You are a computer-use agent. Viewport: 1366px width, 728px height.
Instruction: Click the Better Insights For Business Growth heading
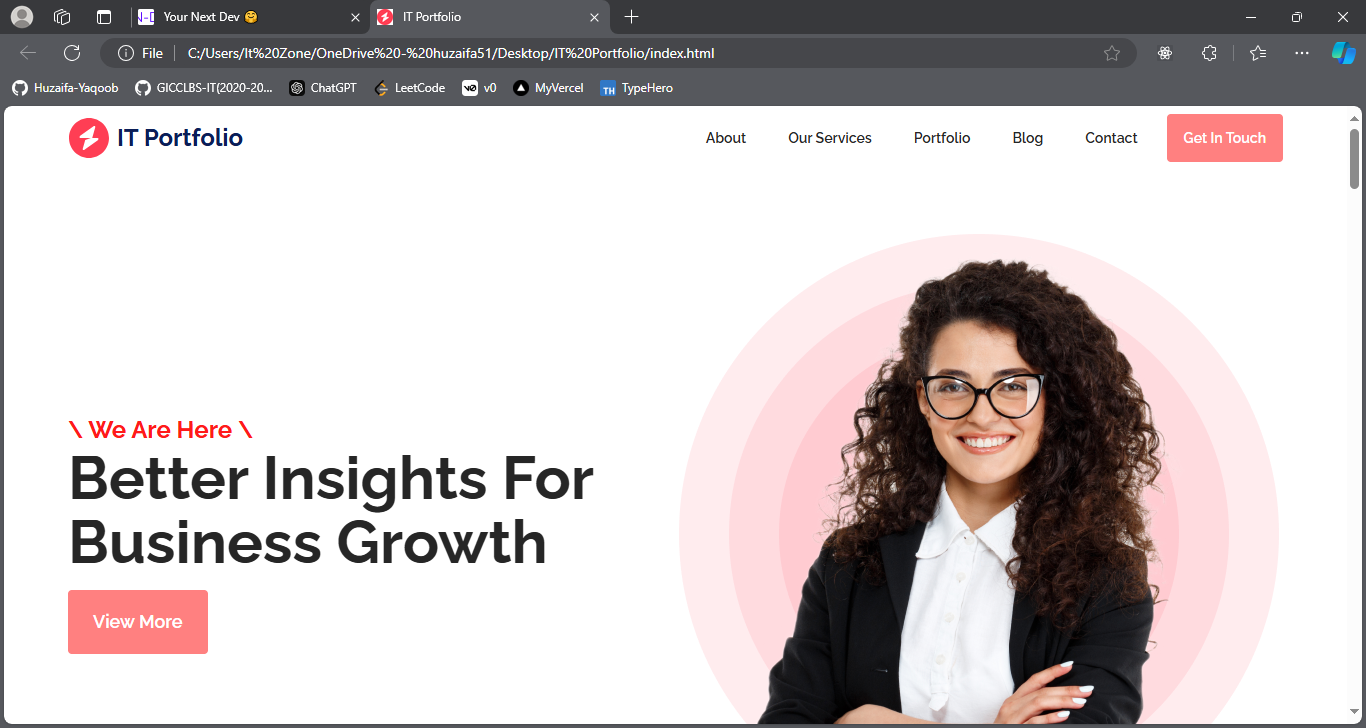(x=331, y=510)
